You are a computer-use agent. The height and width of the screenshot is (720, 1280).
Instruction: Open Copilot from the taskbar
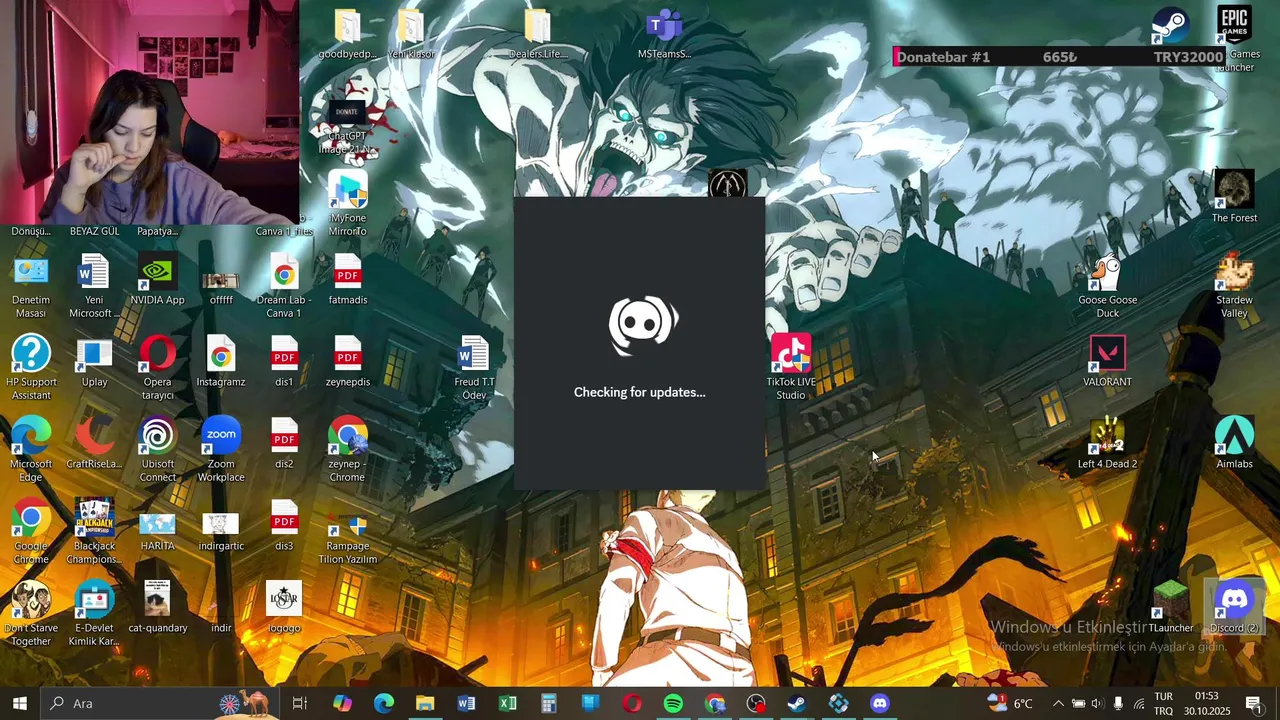coord(342,703)
